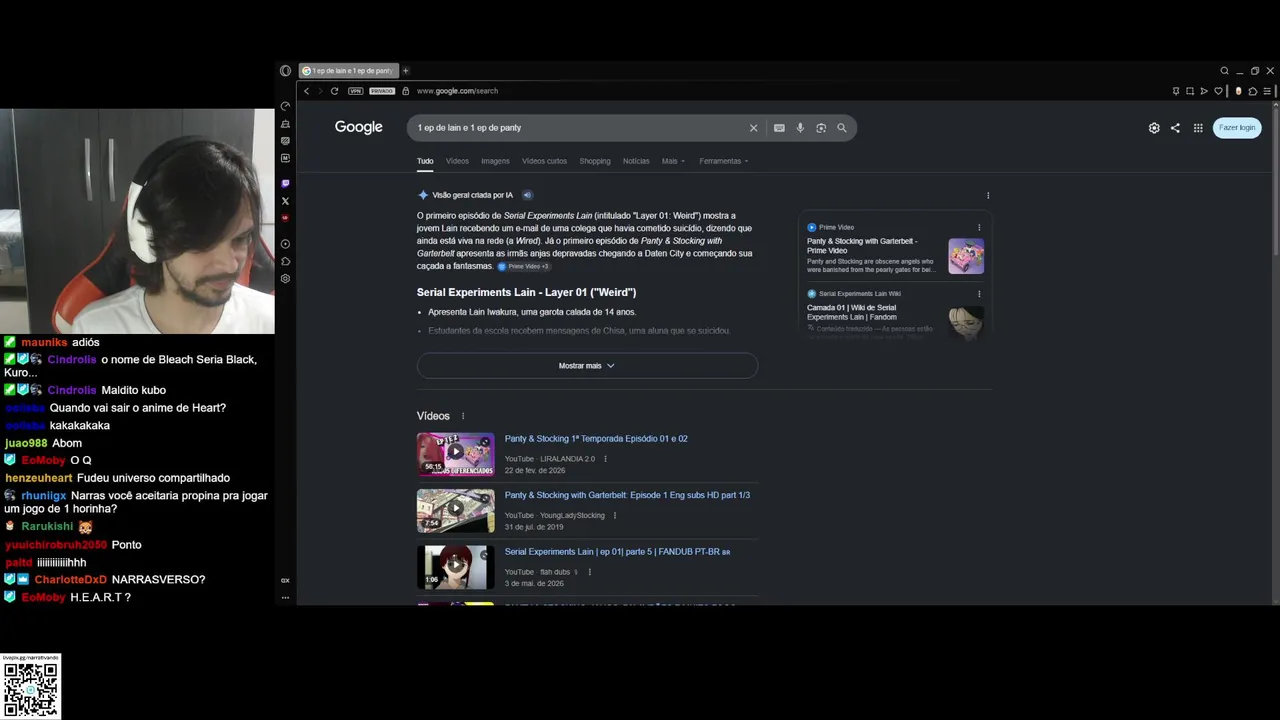Select the active Google search browser tab
1280x720 pixels.
(x=348, y=71)
